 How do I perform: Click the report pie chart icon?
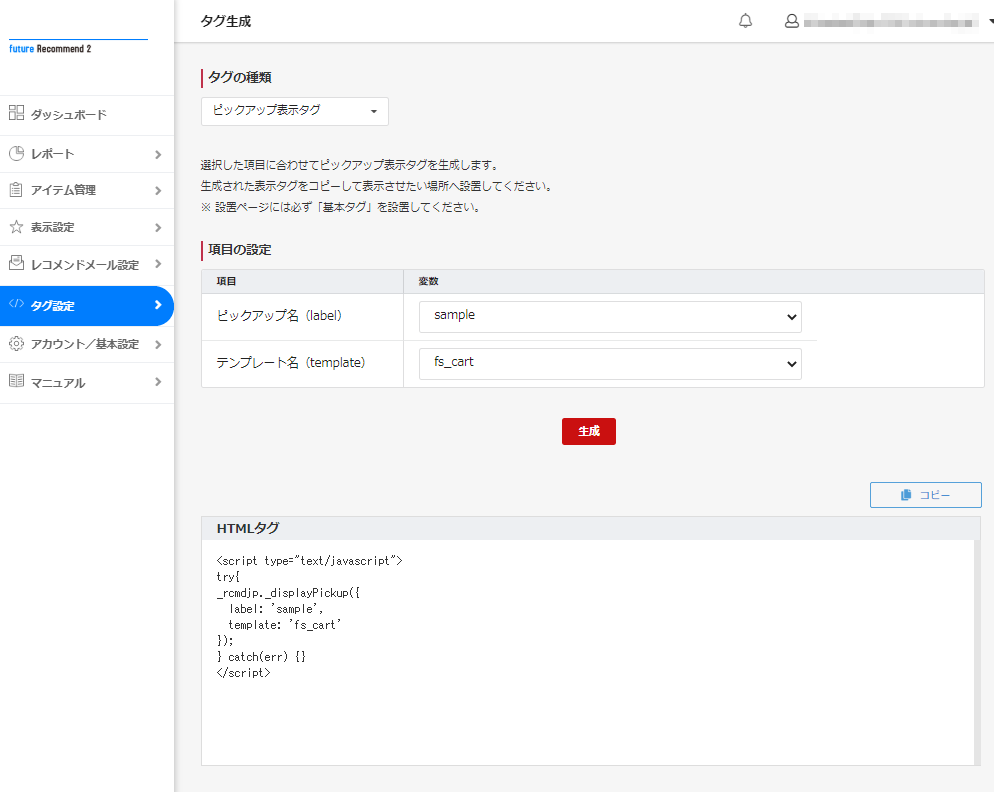16,153
